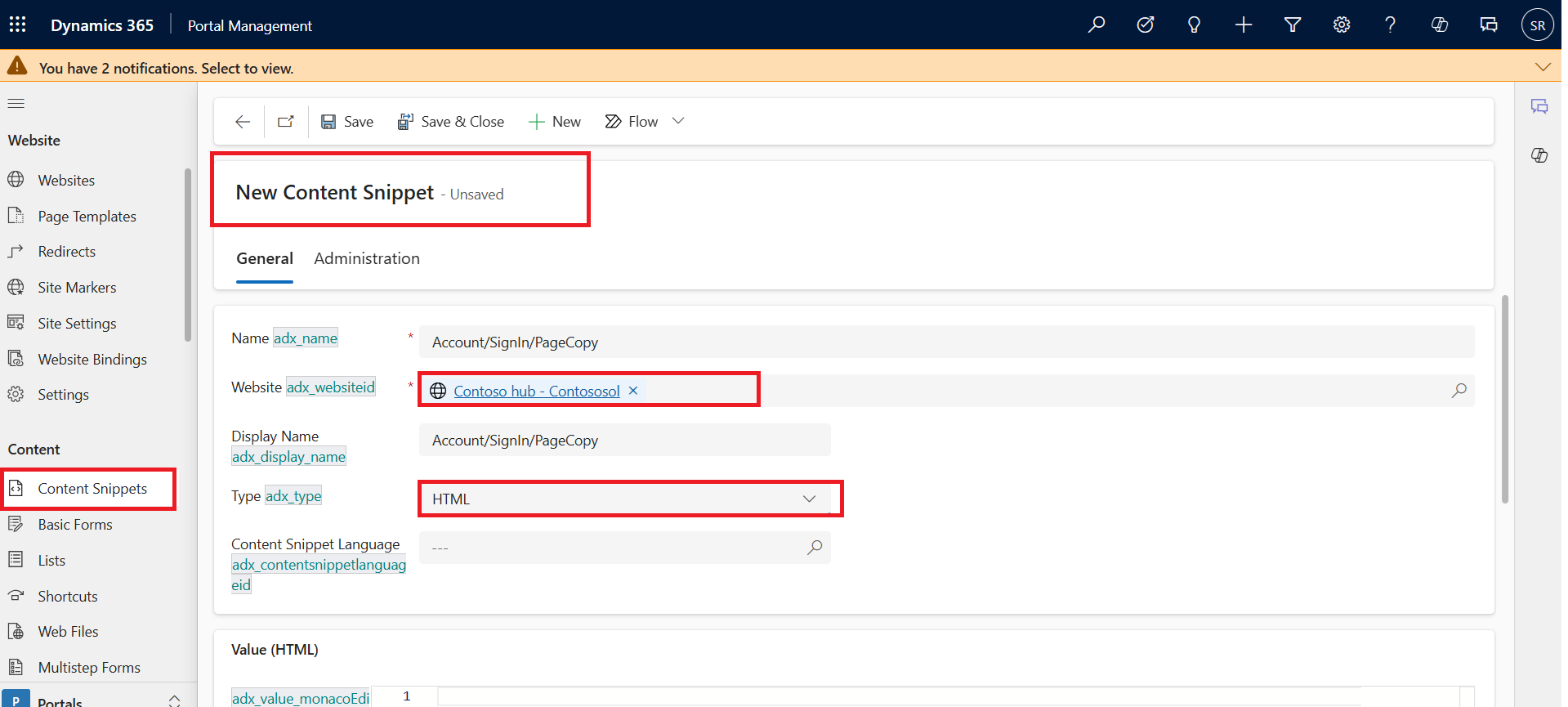Screen dimensions: 1568x707
Task: Click the back arrow in command bar
Action: coord(243,122)
